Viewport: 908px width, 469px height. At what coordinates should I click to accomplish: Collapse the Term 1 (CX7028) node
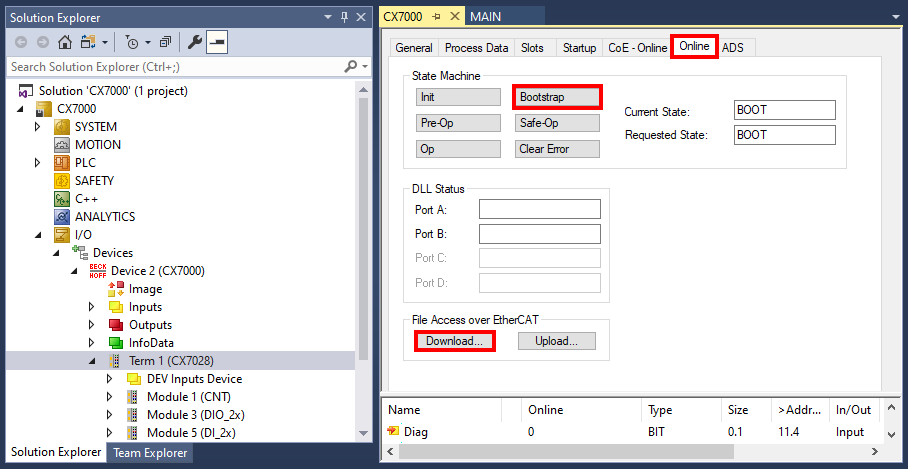click(92, 361)
